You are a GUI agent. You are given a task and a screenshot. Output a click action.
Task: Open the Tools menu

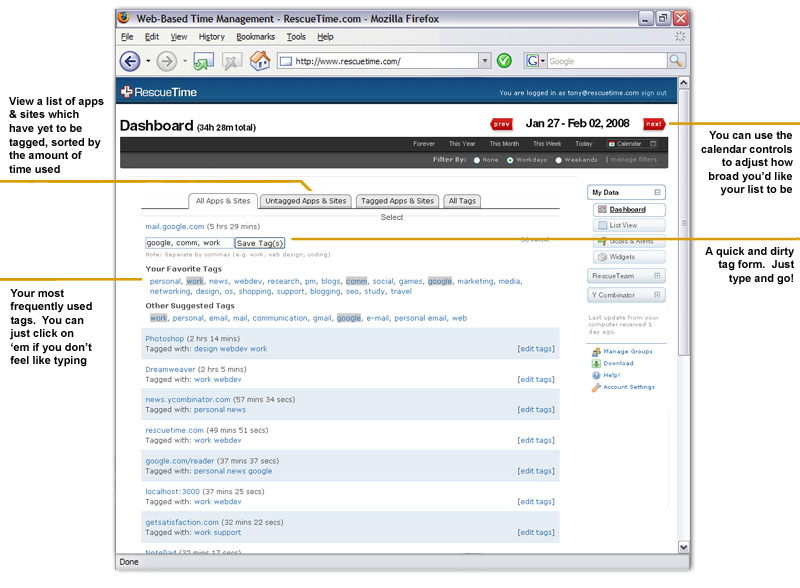coord(296,37)
